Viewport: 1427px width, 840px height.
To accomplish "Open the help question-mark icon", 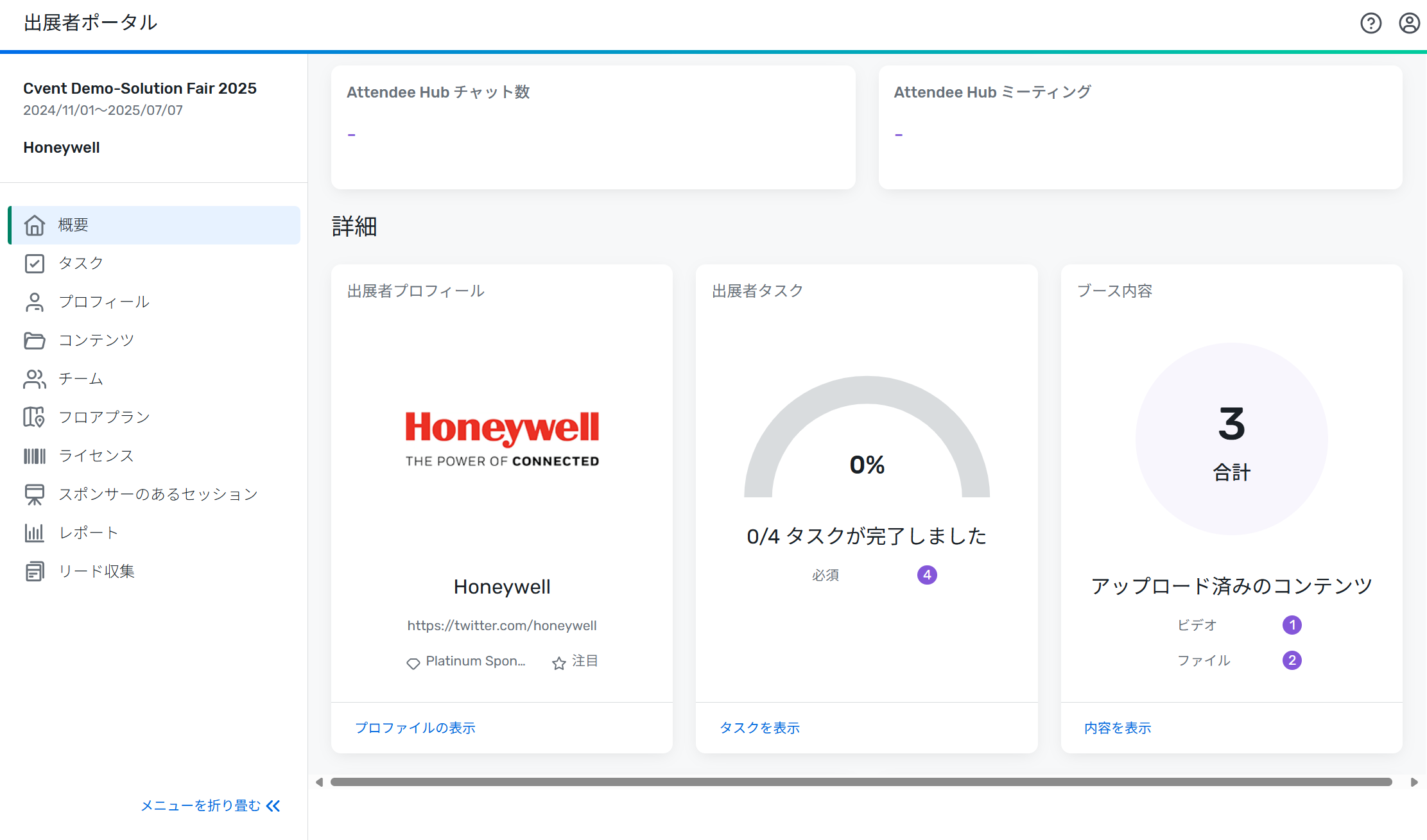I will pyautogui.click(x=1371, y=23).
